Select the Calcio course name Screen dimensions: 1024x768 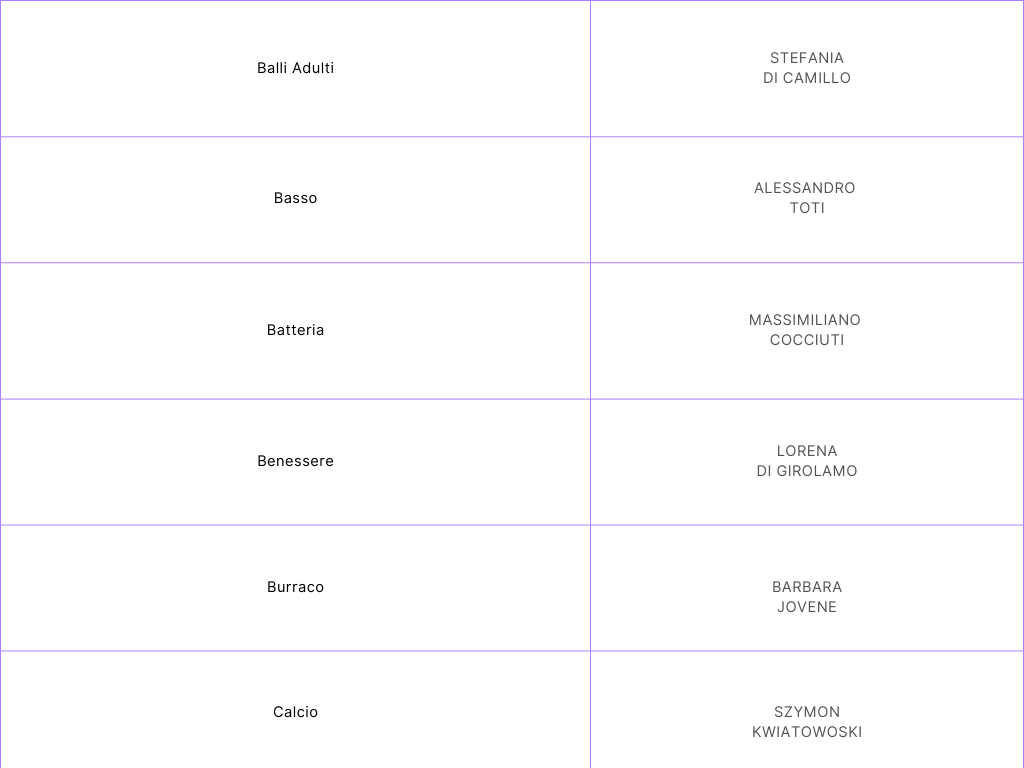[x=295, y=712]
